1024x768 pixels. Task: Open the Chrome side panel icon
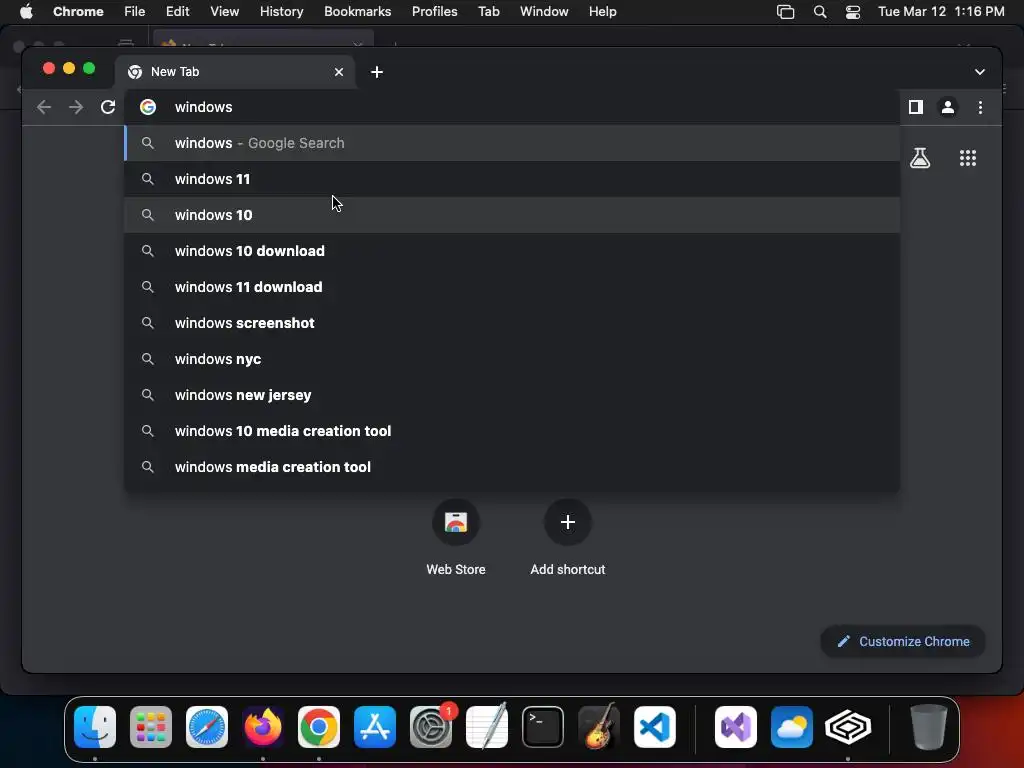[916, 107]
